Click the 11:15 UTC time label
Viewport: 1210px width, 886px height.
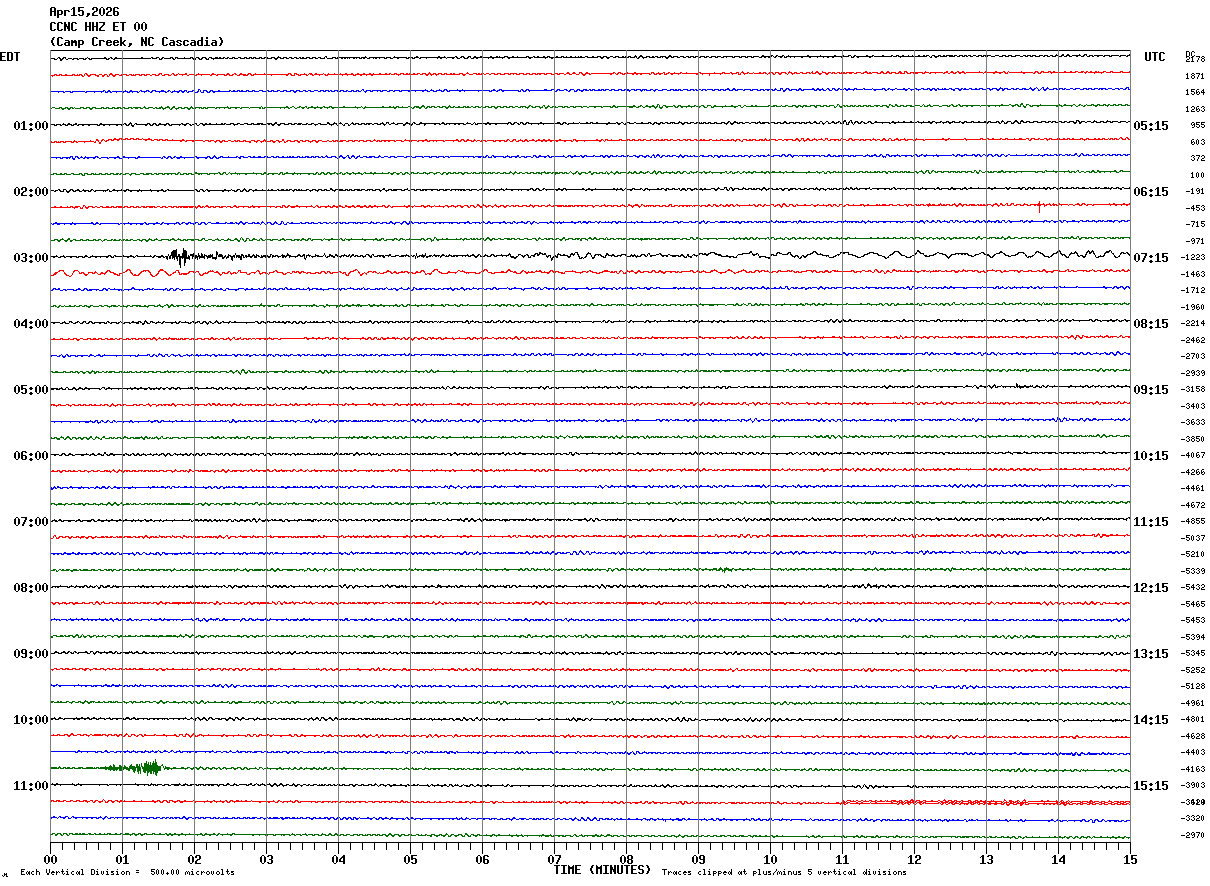(1151, 522)
